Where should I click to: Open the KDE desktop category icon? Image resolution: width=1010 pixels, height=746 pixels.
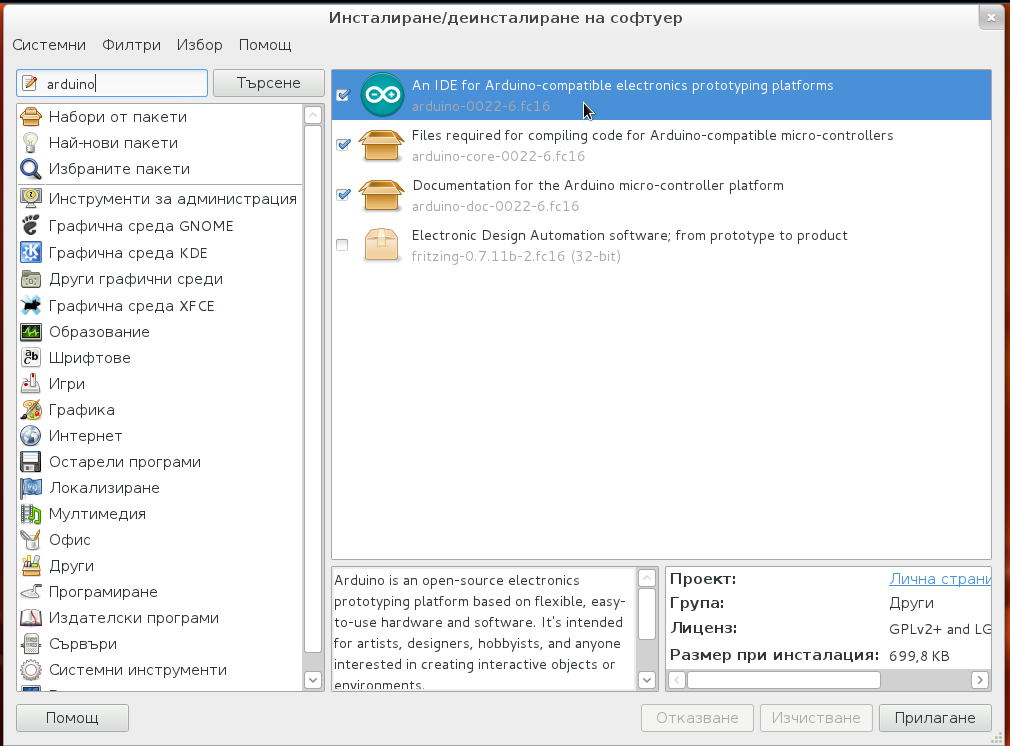31,253
